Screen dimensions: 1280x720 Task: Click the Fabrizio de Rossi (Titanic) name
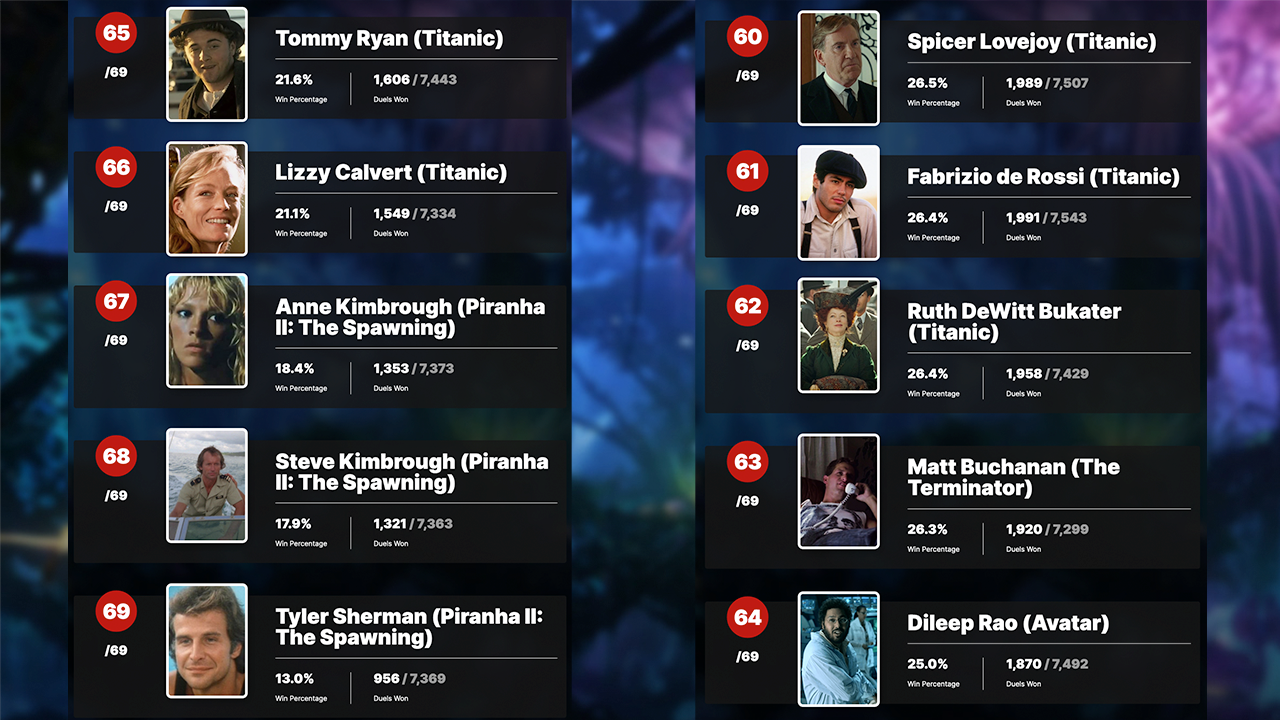click(1043, 177)
